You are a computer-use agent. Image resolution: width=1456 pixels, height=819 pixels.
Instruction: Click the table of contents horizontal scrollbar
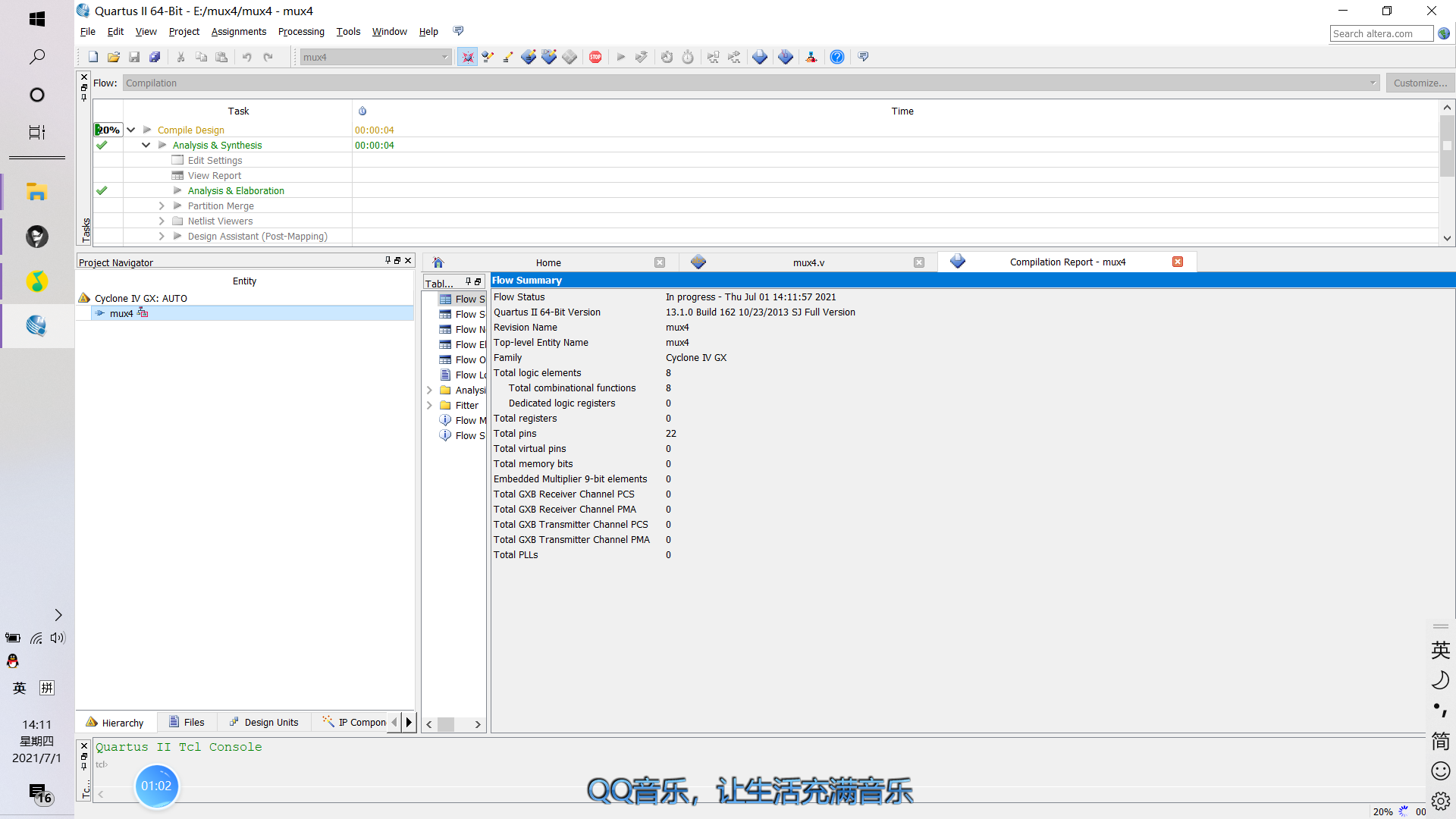[453, 724]
